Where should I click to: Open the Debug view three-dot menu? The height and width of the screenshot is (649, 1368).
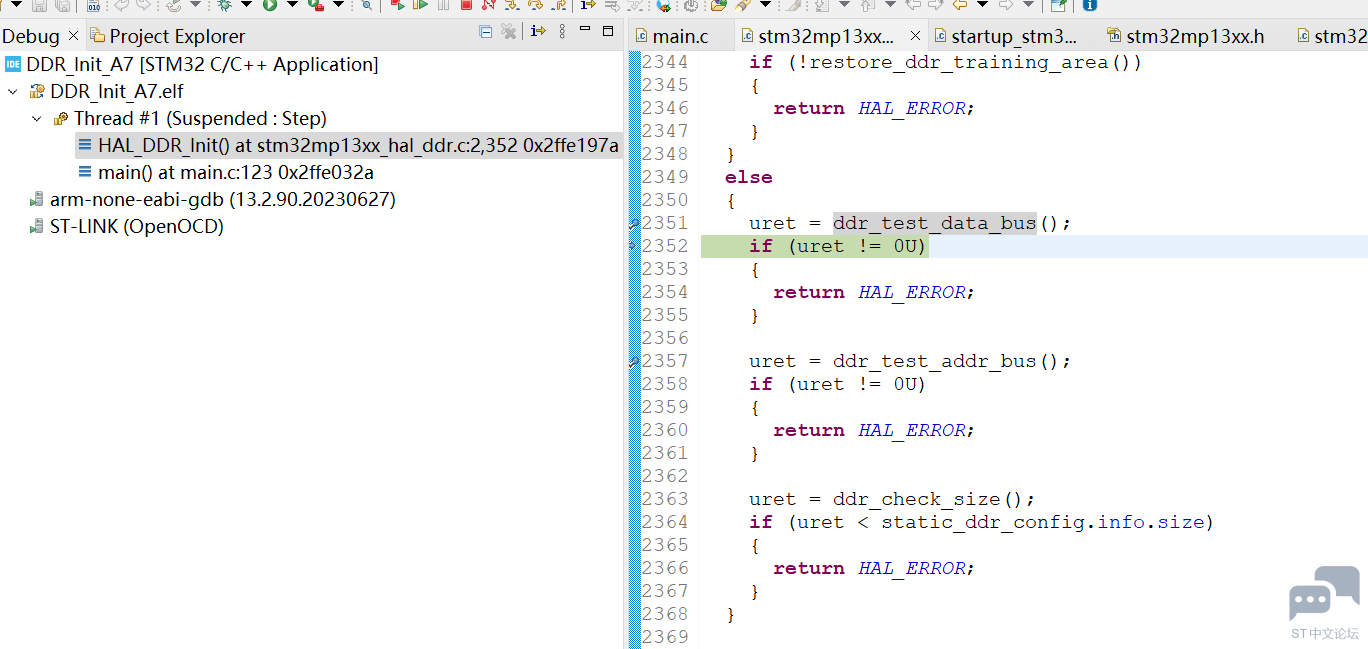(x=560, y=32)
